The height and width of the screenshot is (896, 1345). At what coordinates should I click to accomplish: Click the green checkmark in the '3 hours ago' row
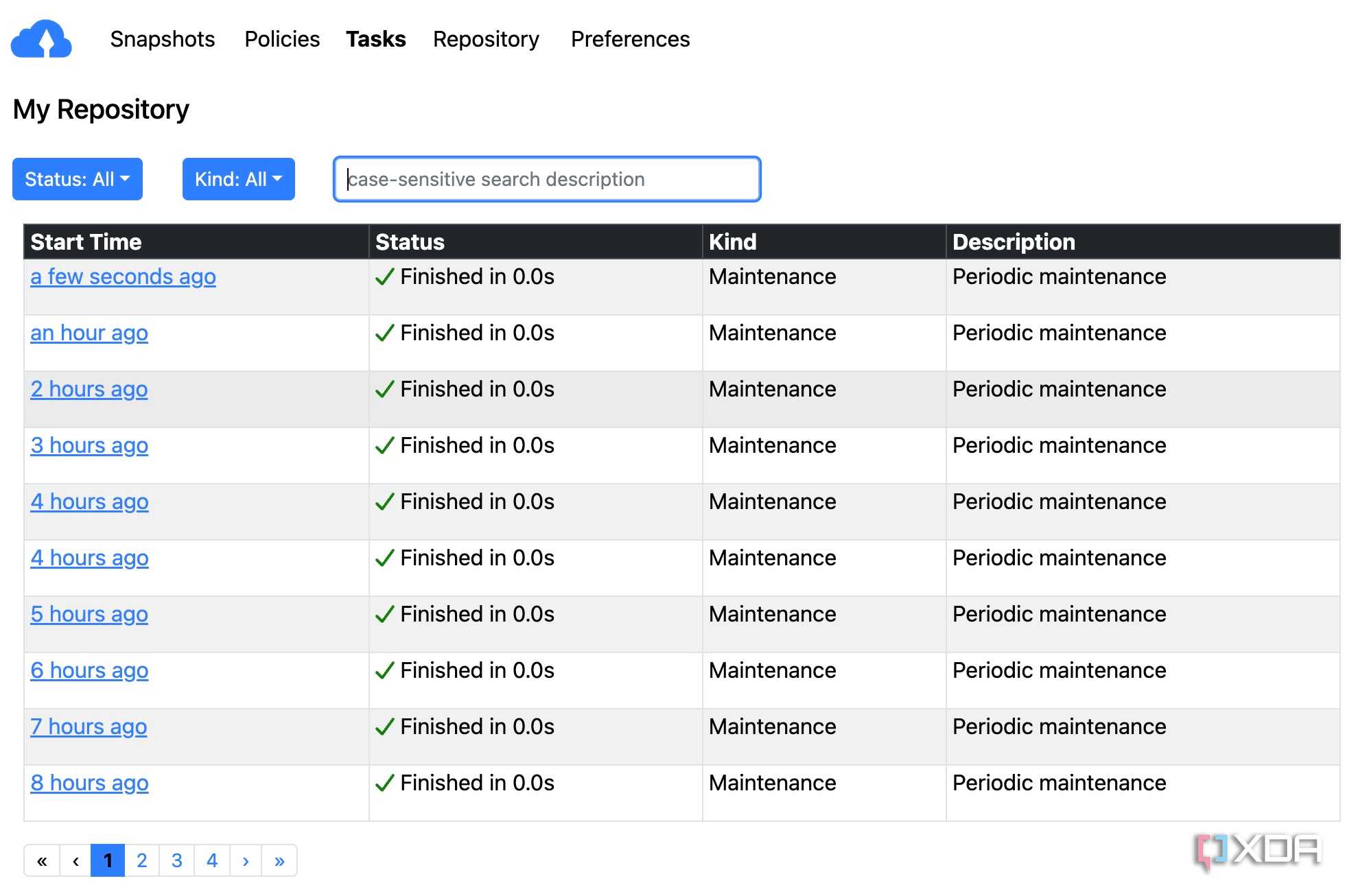coord(384,446)
